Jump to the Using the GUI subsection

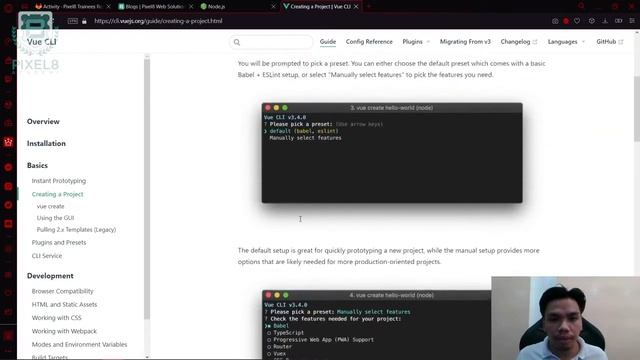tap(56, 218)
